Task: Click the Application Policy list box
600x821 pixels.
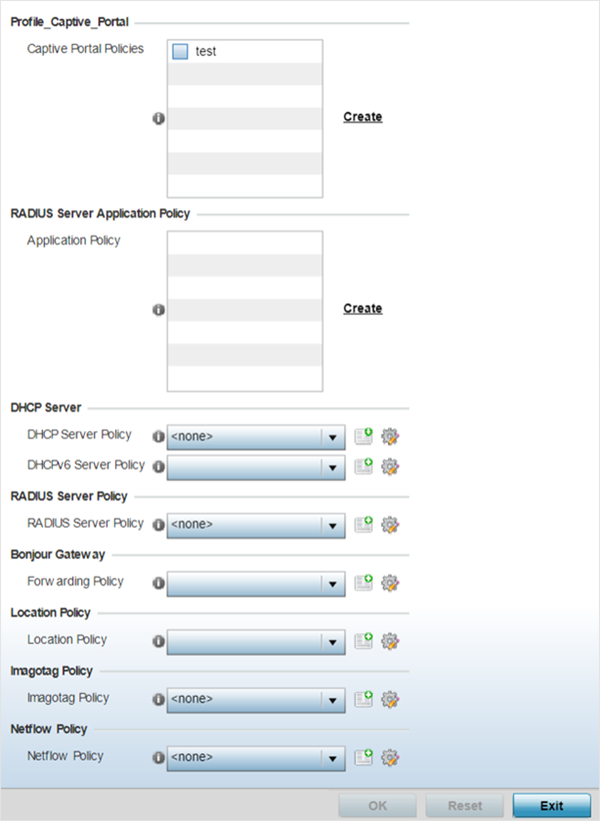Action: pos(245,311)
